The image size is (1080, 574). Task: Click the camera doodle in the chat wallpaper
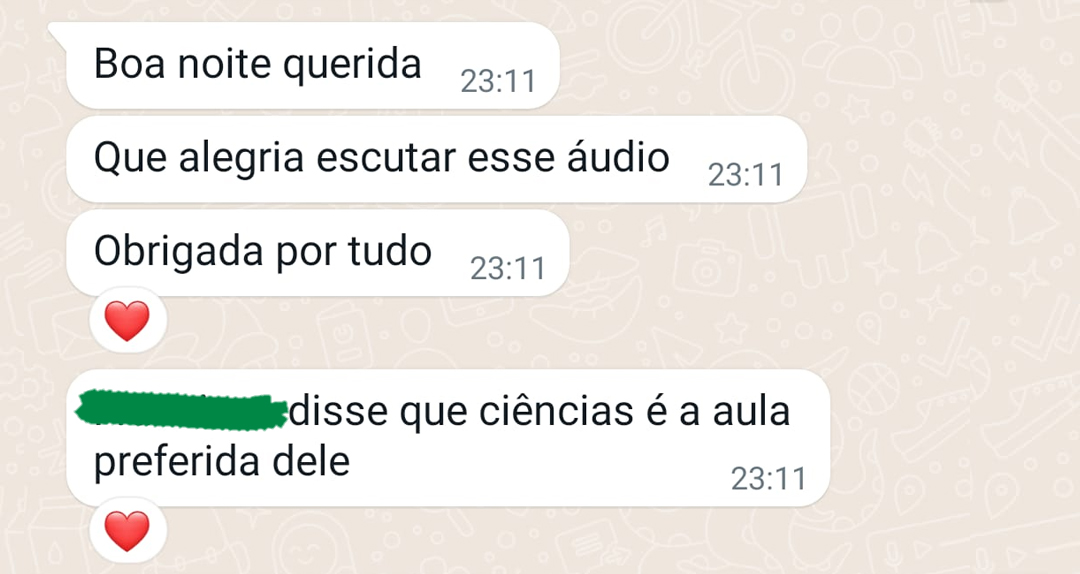coord(706,268)
